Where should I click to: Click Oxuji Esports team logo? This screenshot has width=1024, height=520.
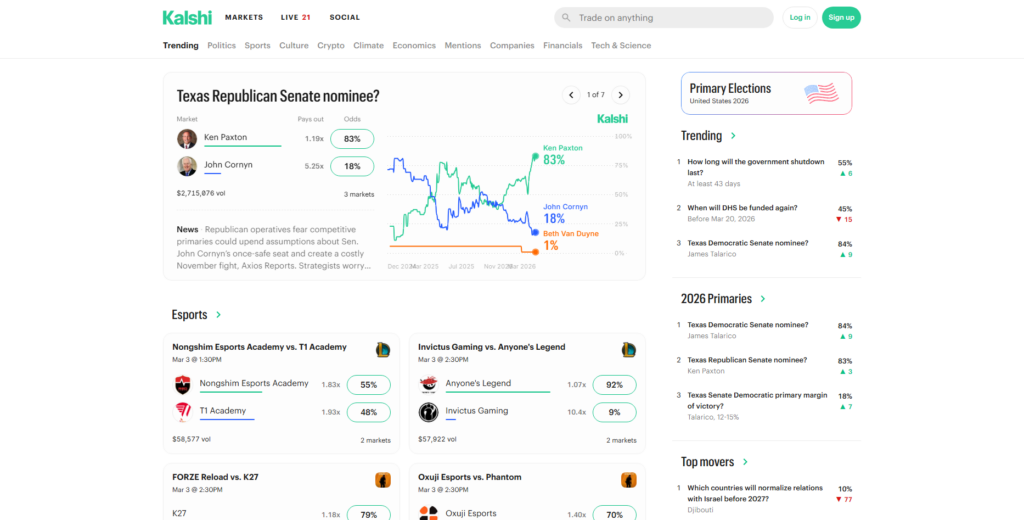point(428,513)
